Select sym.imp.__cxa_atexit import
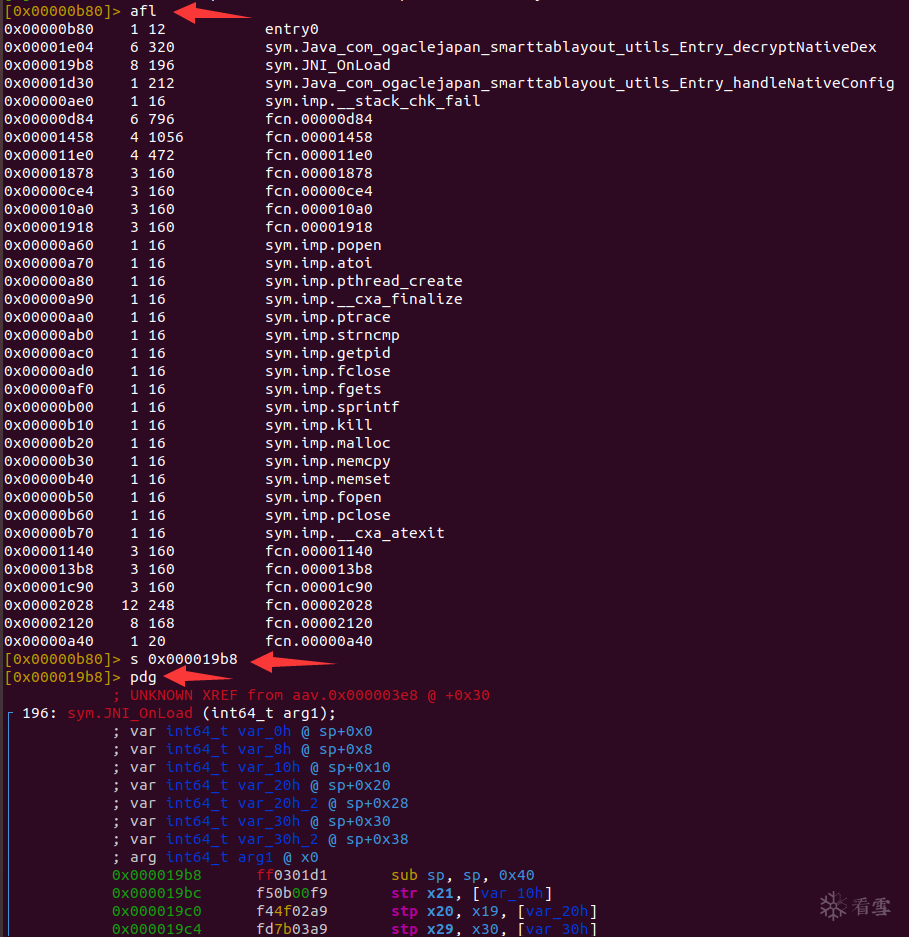This screenshot has width=909, height=937. coord(354,532)
